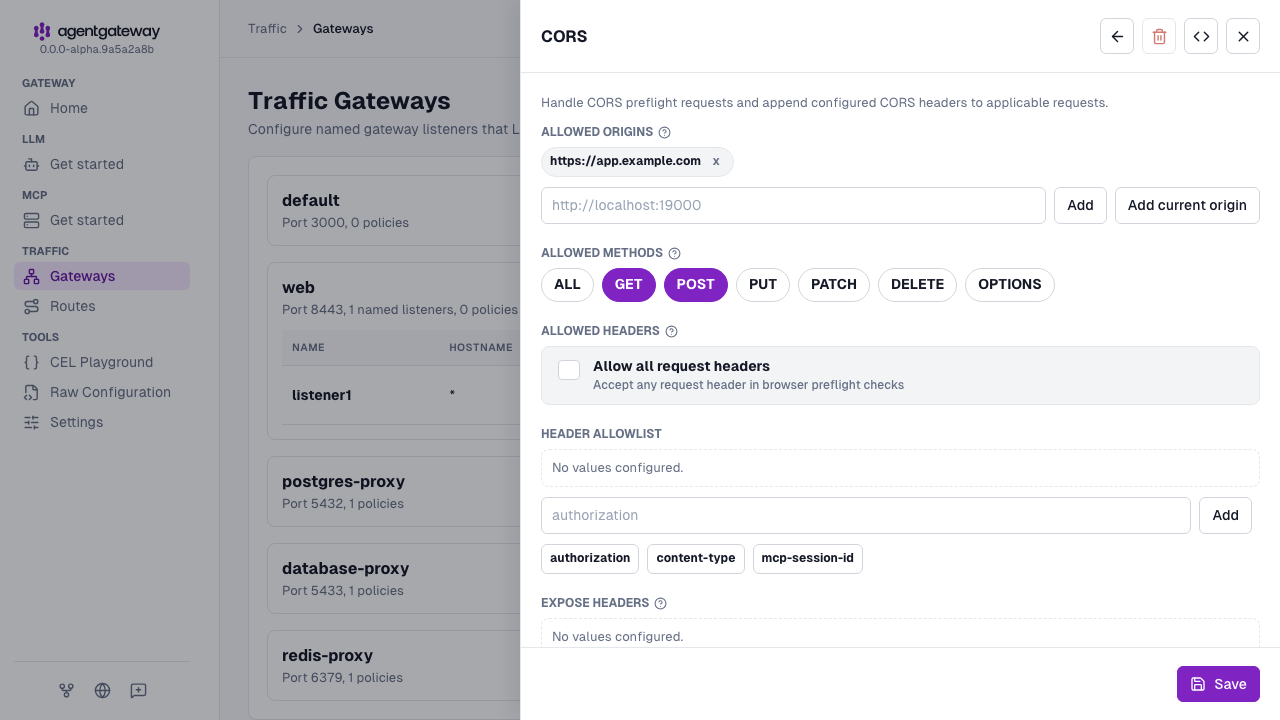The height and width of the screenshot is (720, 1280).
Task: Focus the header allowlist input field
Action: click(866, 515)
